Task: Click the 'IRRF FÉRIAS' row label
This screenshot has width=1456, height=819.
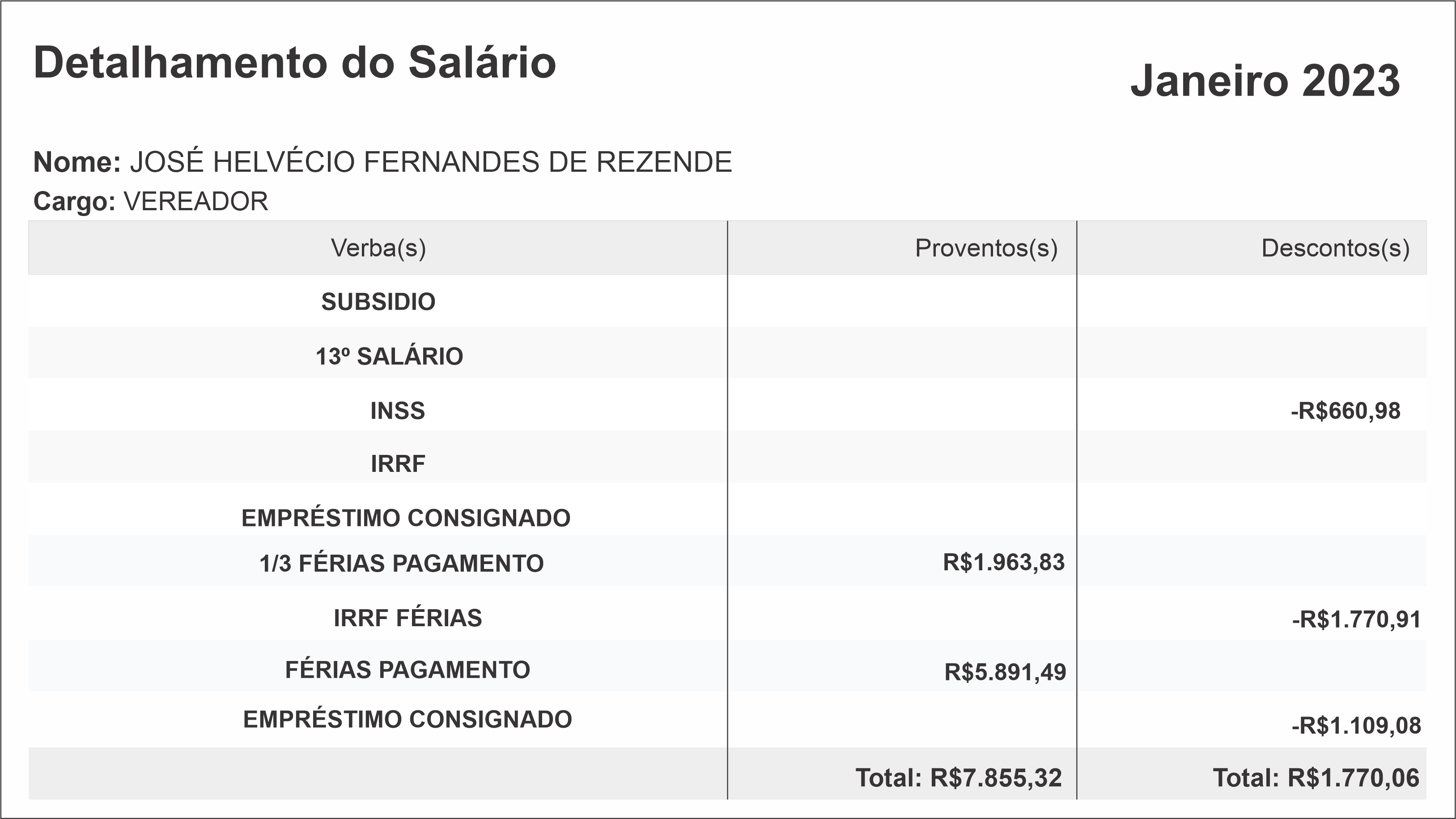Action: [408, 618]
